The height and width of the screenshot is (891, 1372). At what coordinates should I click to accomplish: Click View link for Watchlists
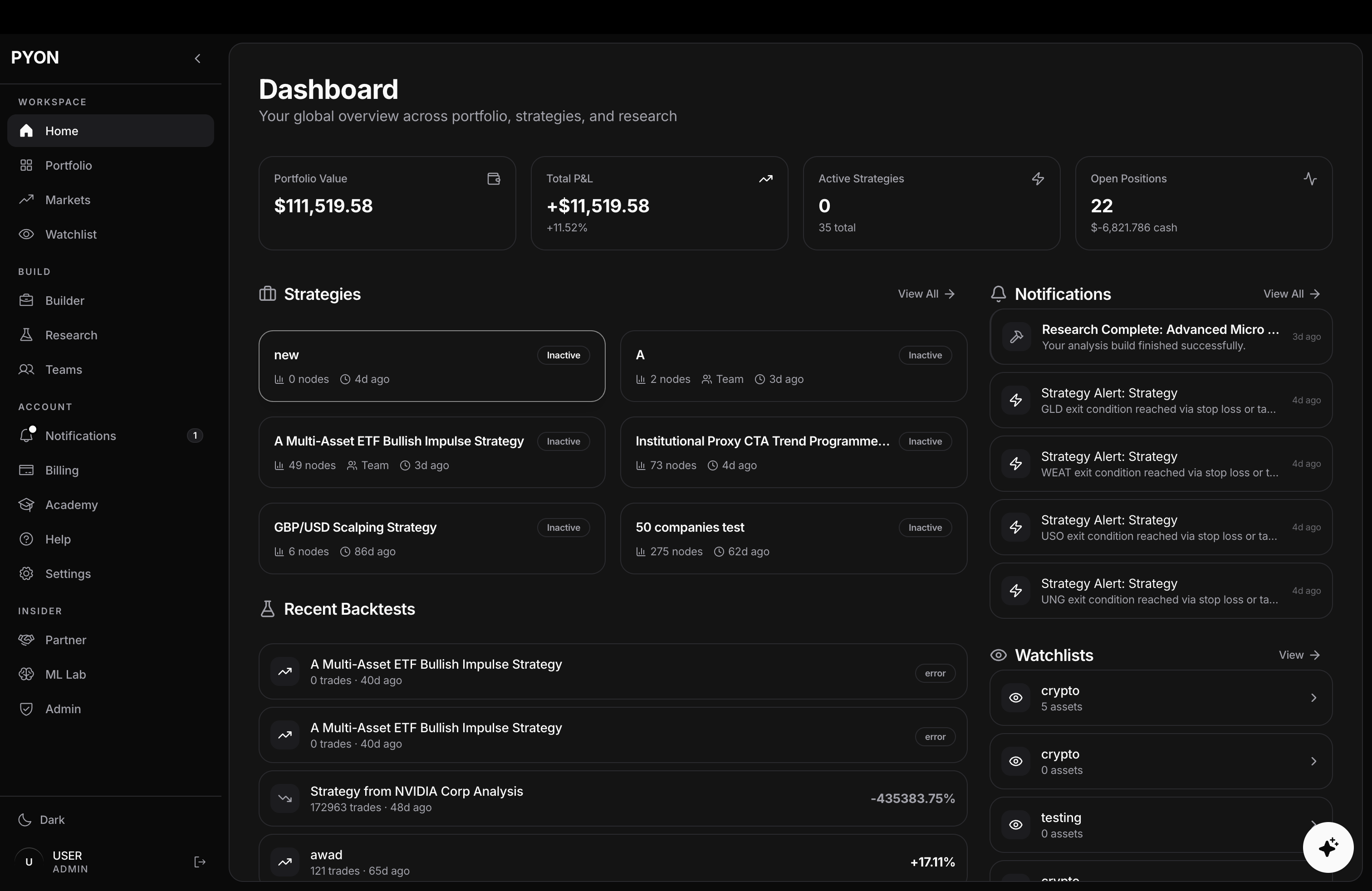(1299, 655)
